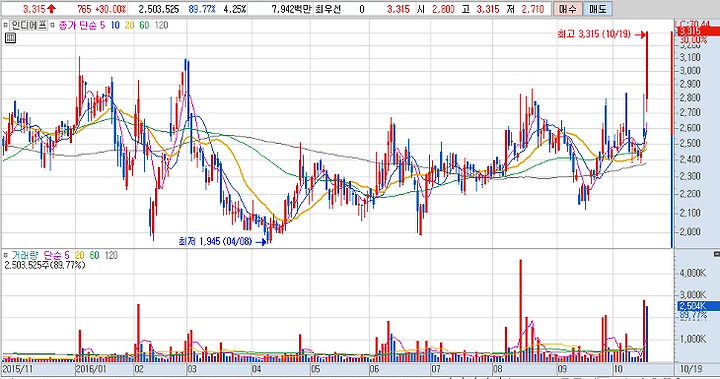The width and height of the screenshot is (720, 379).
Task: Click the 2,503,525 volume figure in header
Action: (x=158, y=9)
